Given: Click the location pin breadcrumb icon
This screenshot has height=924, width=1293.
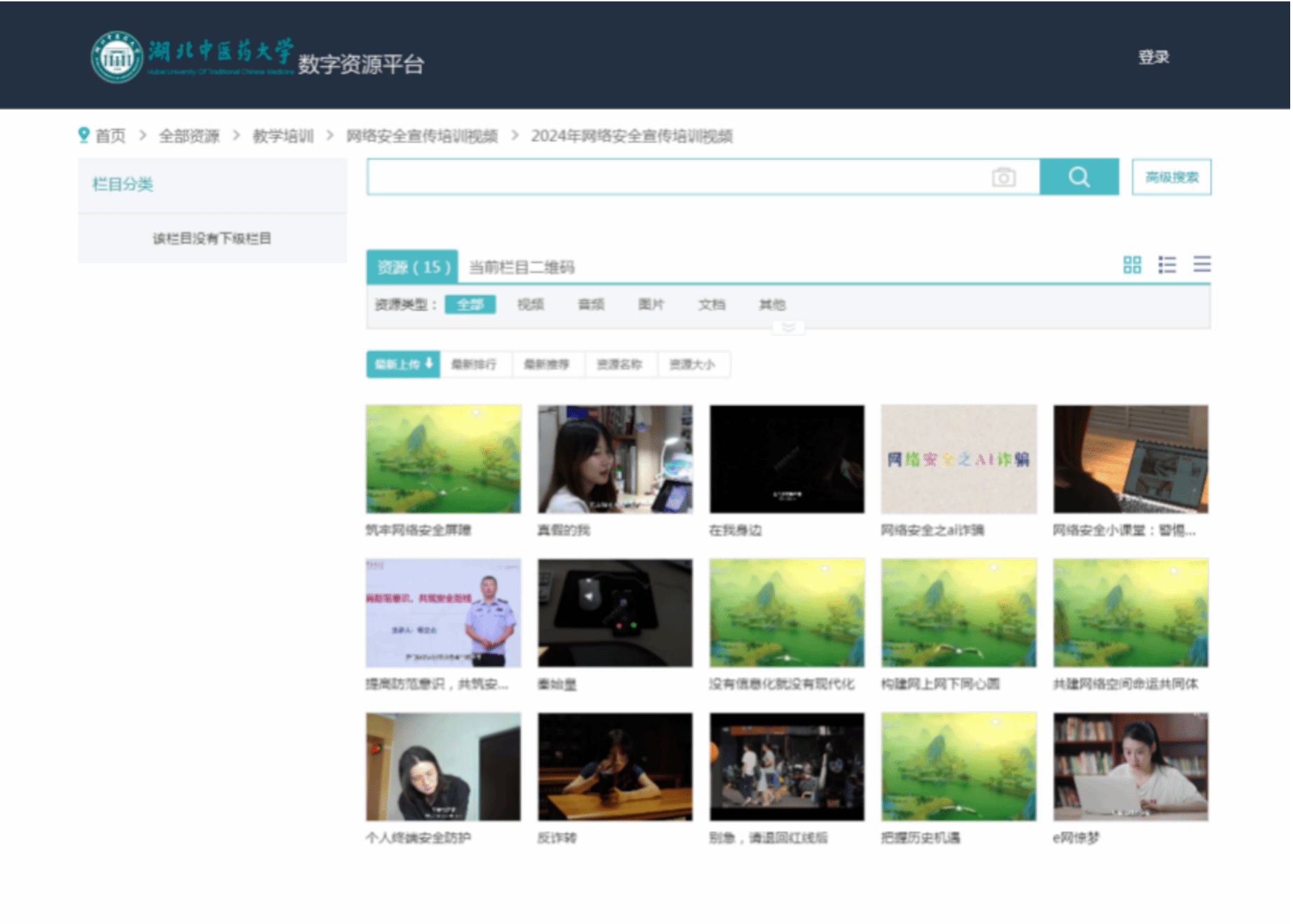Looking at the screenshot, I should (x=84, y=135).
